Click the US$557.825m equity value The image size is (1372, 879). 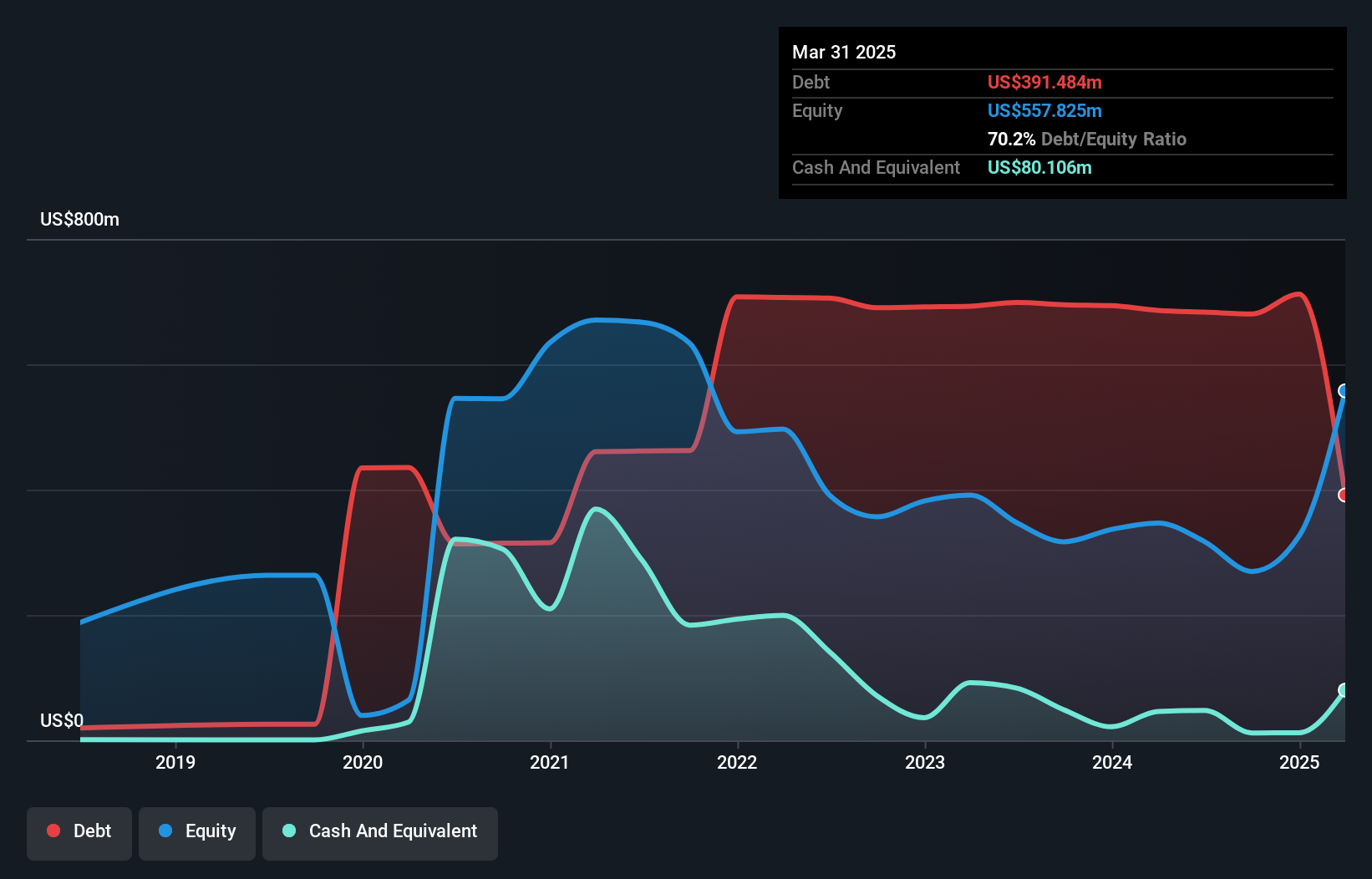1044,110
